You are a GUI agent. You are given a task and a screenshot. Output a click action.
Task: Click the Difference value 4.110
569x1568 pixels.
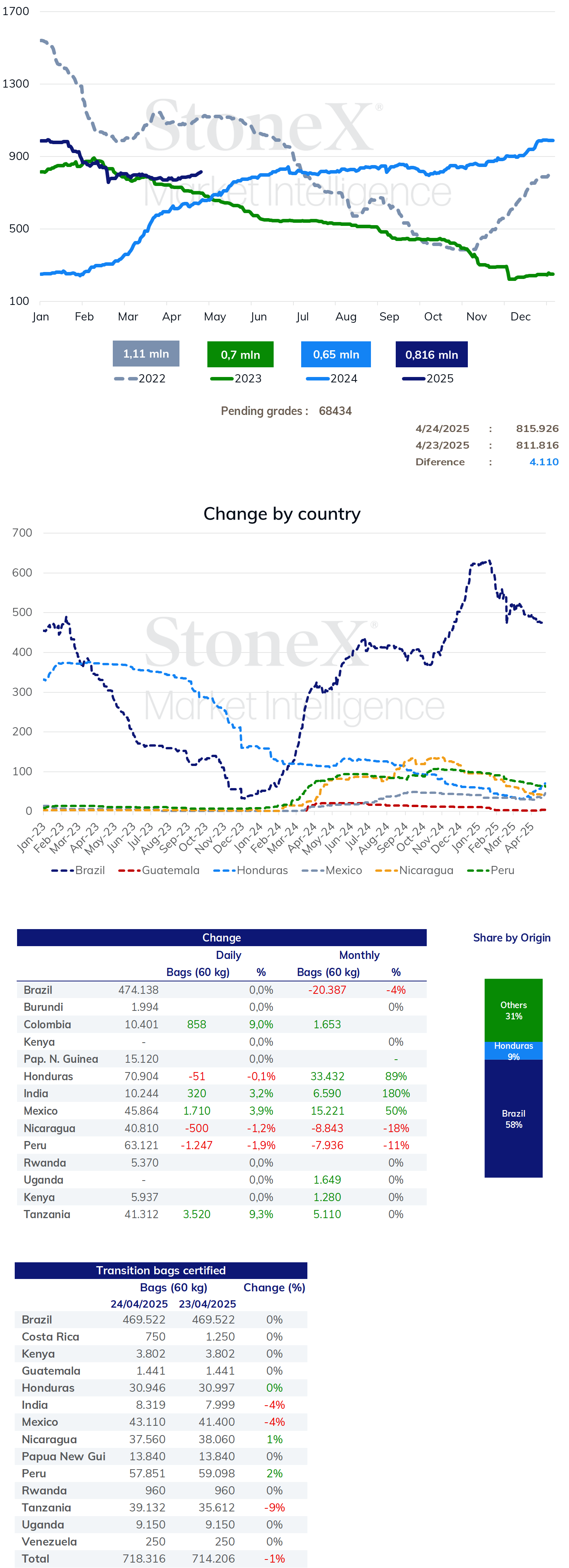coord(543,462)
